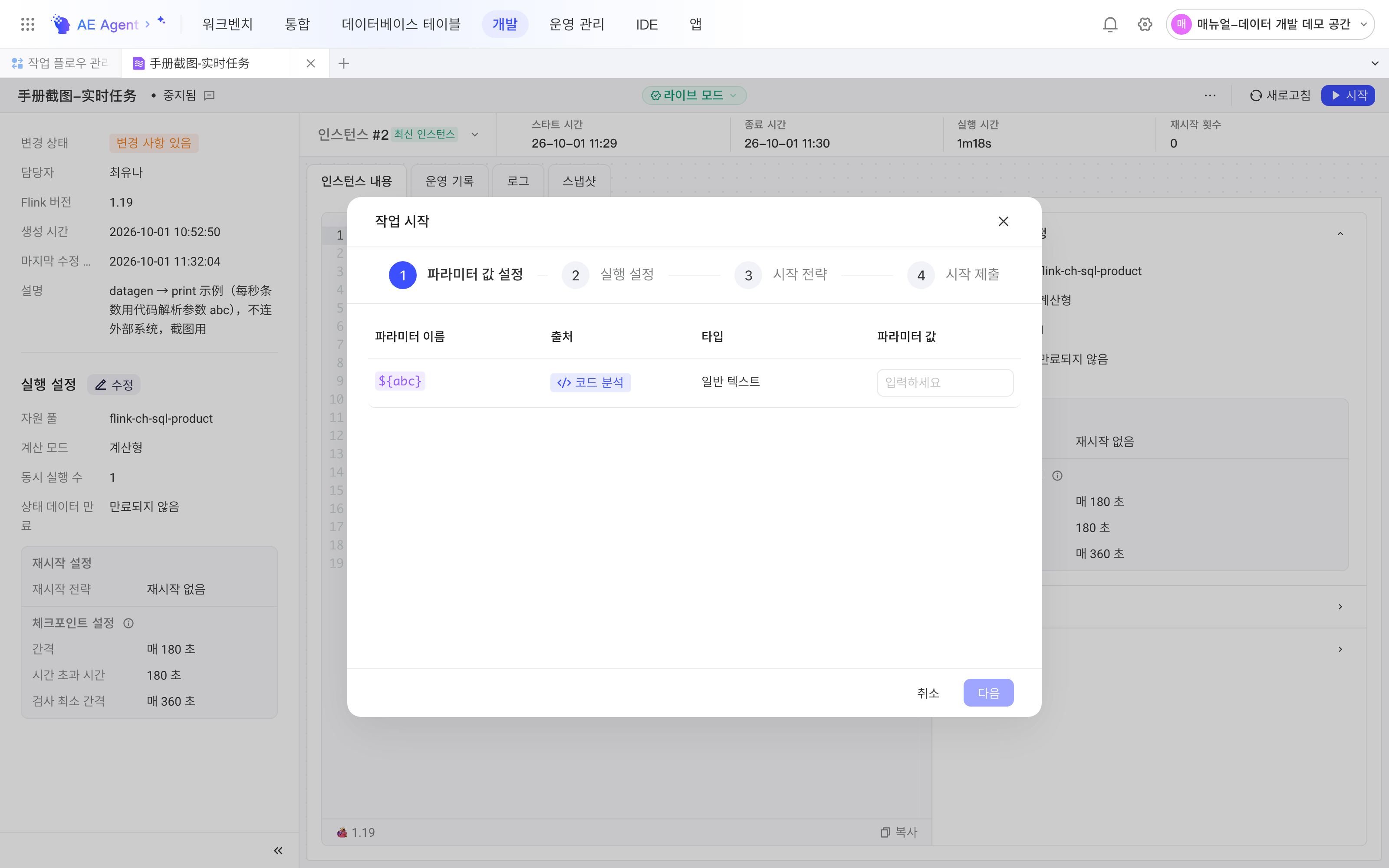The height and width of the screenshot is (868, 1389).
Task: Select the 운영 기록 tab
Action: (449, 181)
